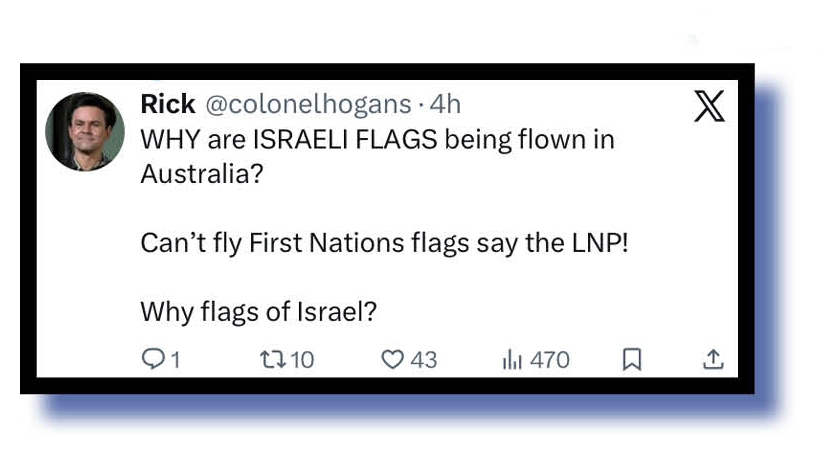Click the X logo in the corner
The height and width of the screenshot is (473, 824).
pyautogui.click(x=709, y=106)
